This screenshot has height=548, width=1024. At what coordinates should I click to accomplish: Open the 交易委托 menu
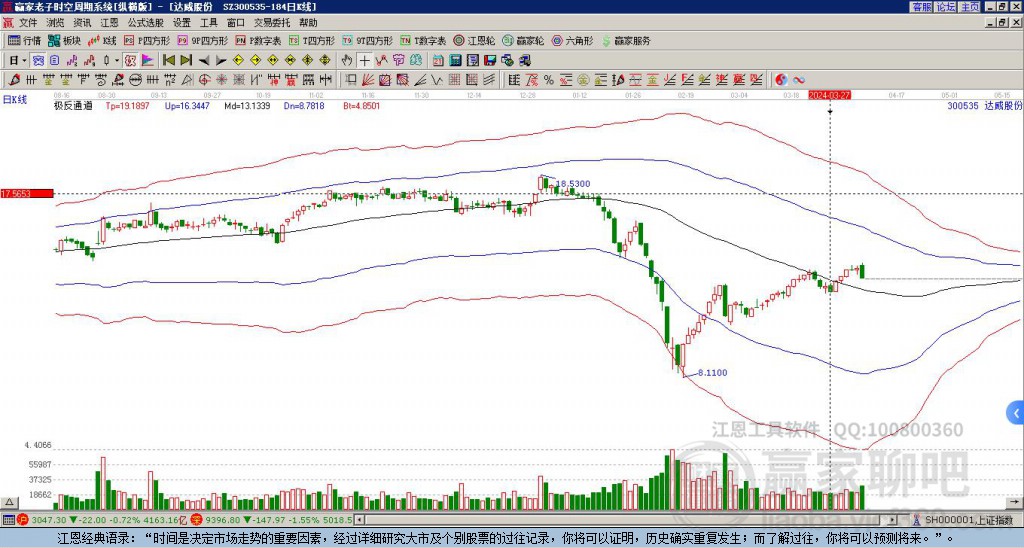tap(272, 23)
